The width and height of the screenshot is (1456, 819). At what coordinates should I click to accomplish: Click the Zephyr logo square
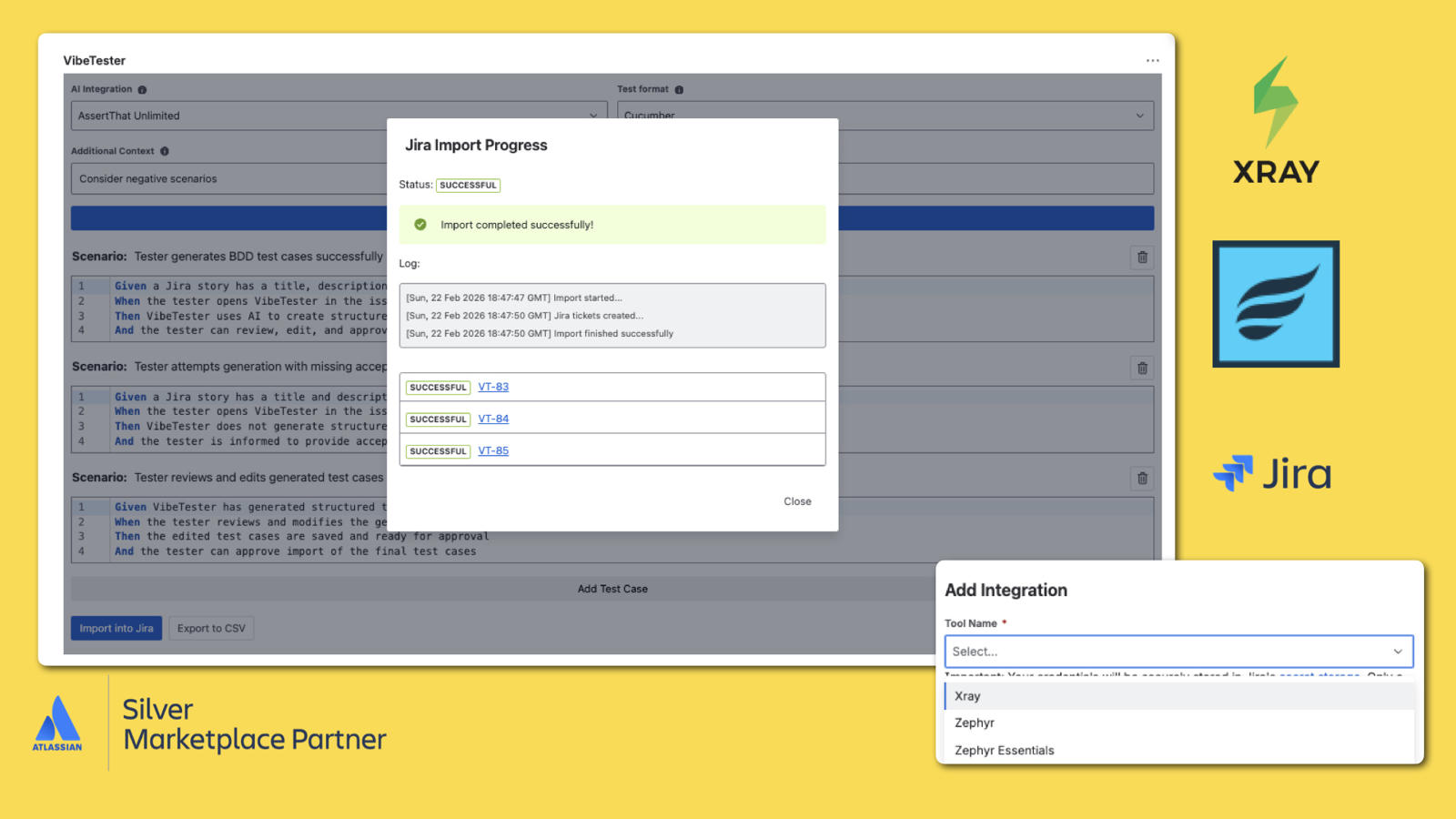click(1275, 303)
